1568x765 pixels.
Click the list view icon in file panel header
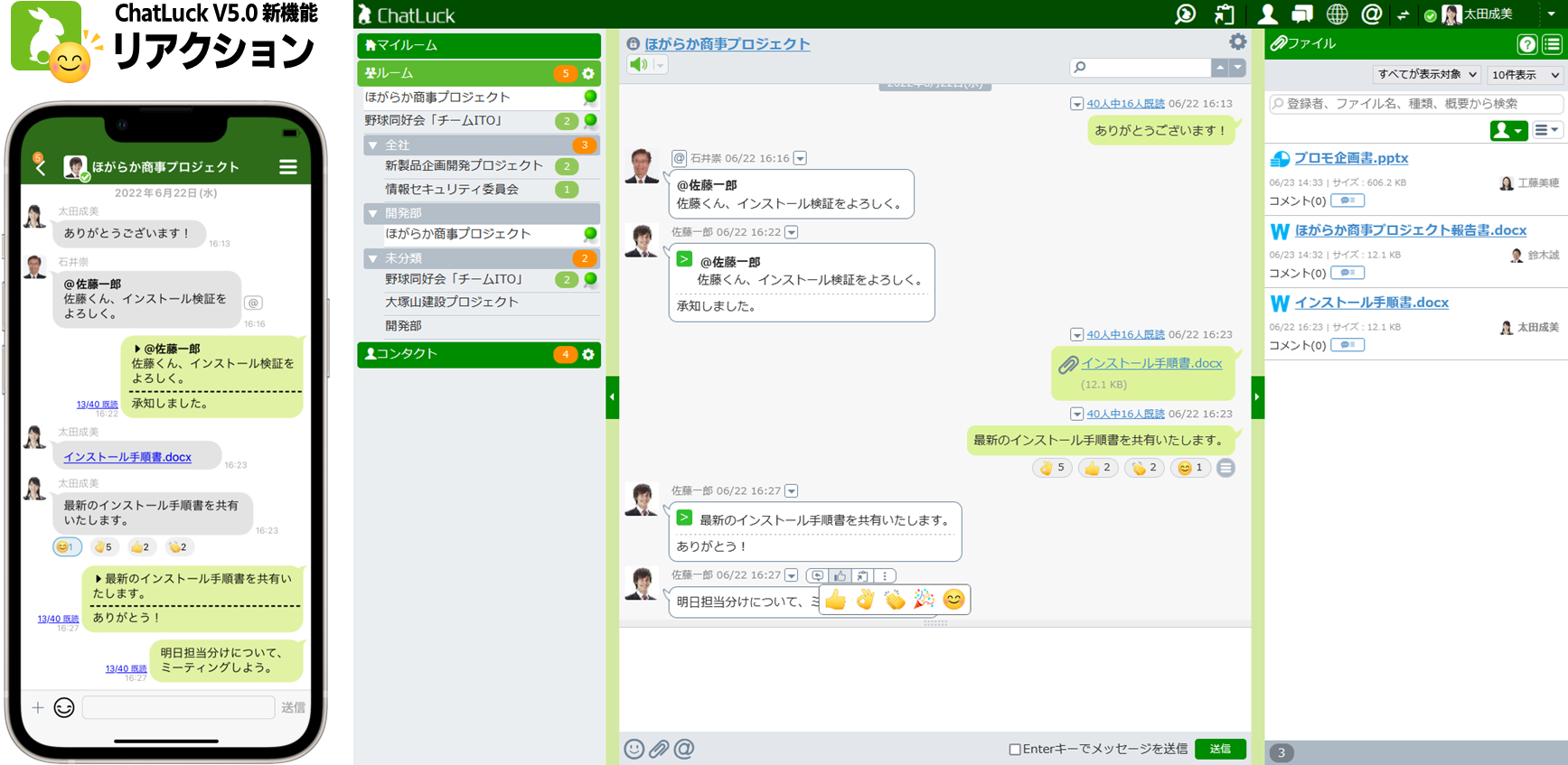click(x=1552, y=44)
